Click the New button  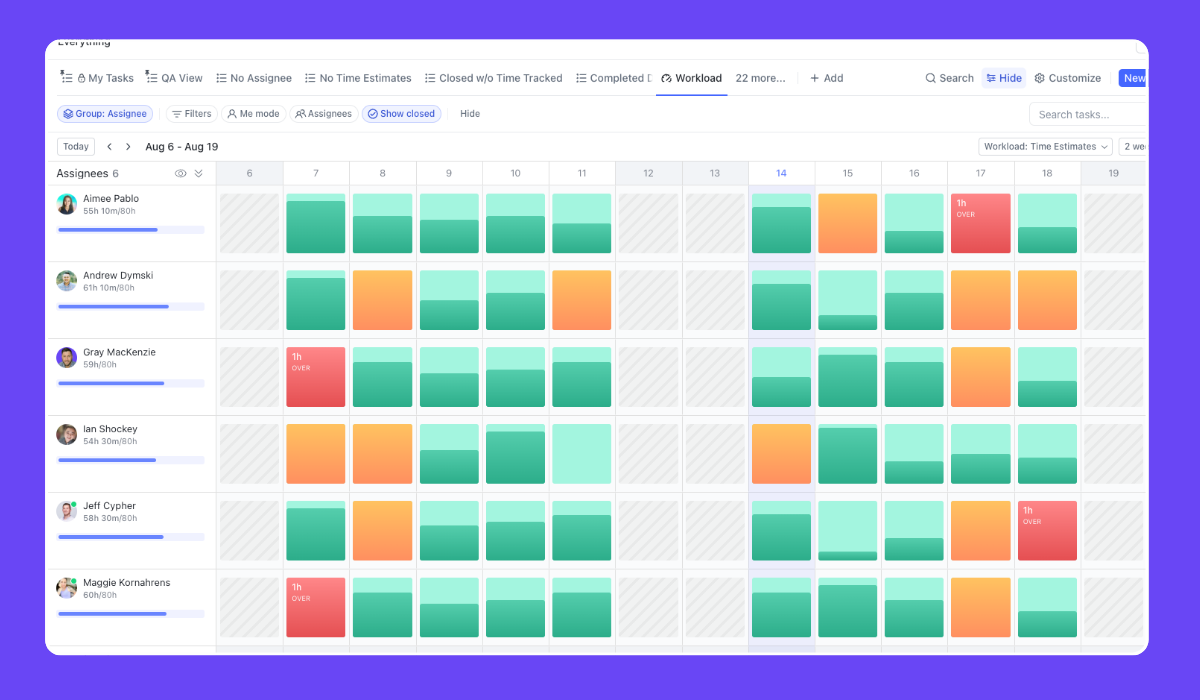pyautogui.click(x=1132, y=77)
